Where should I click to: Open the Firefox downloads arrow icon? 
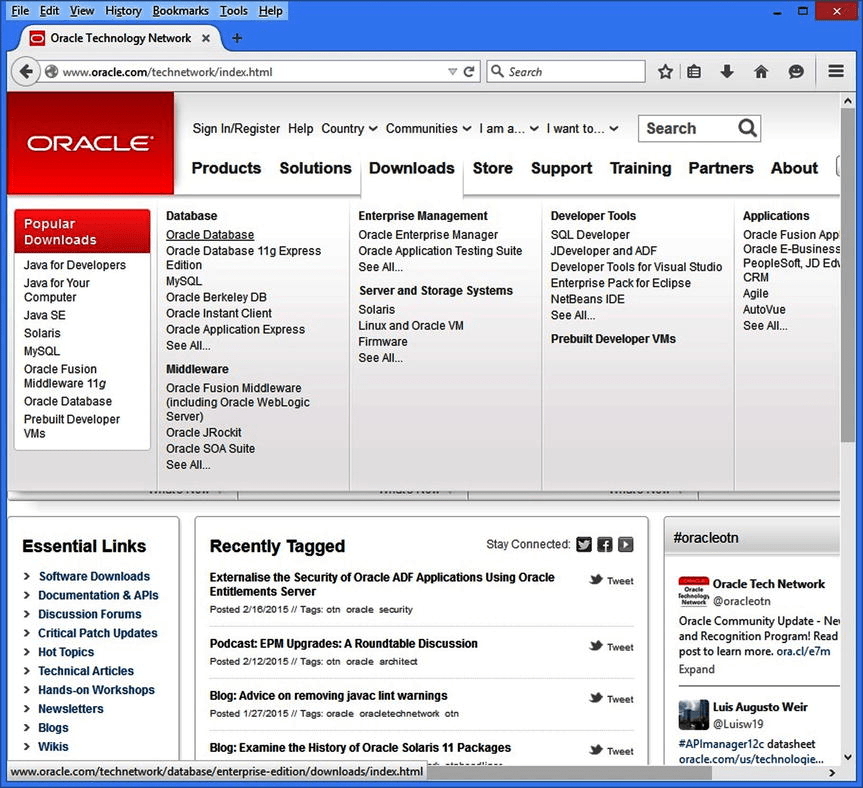(x=727, y=72)
